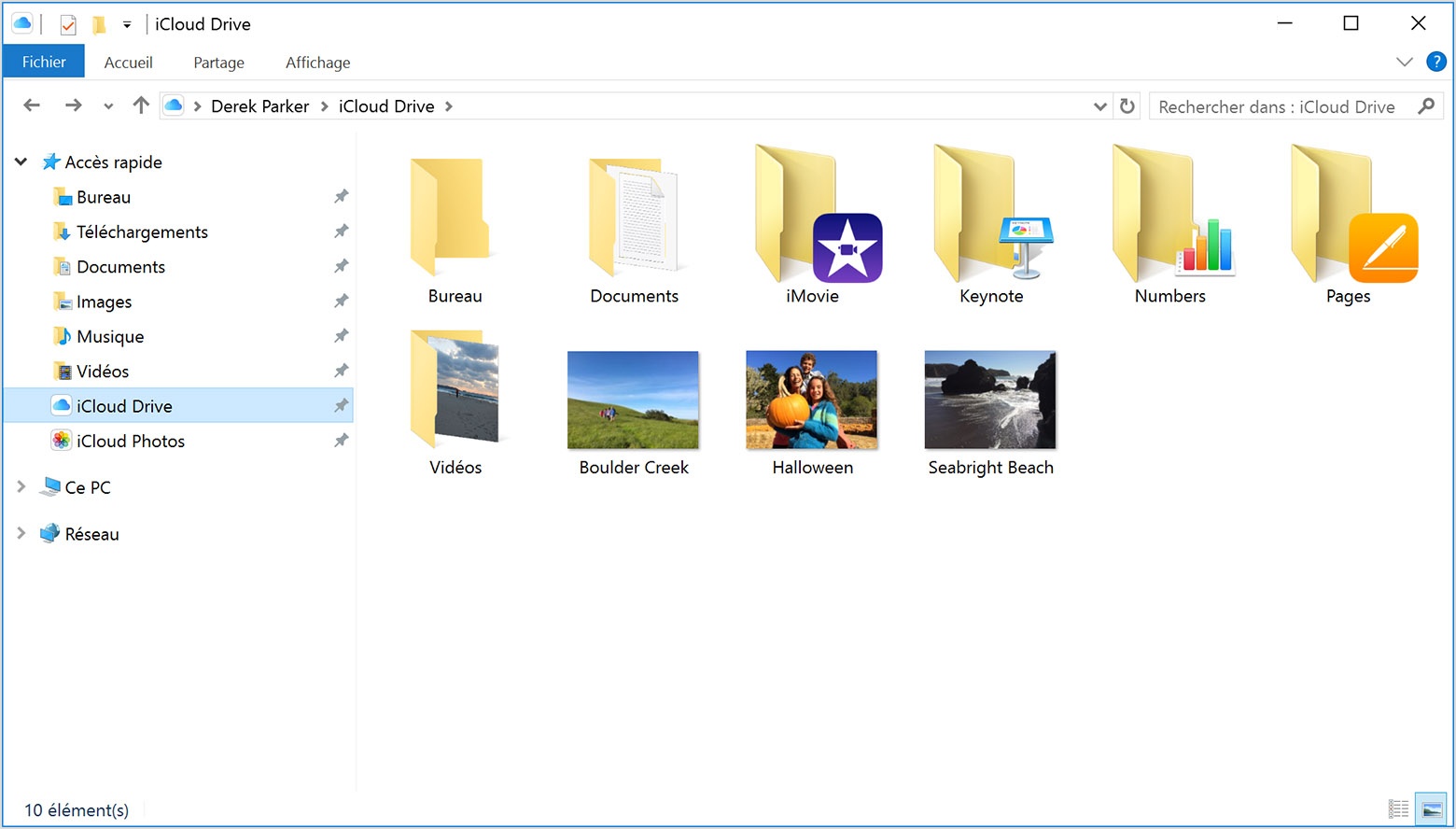This screenshot has height=829, width=1456.
Task: Click the refresh button in address bar
Action: 1127,106
